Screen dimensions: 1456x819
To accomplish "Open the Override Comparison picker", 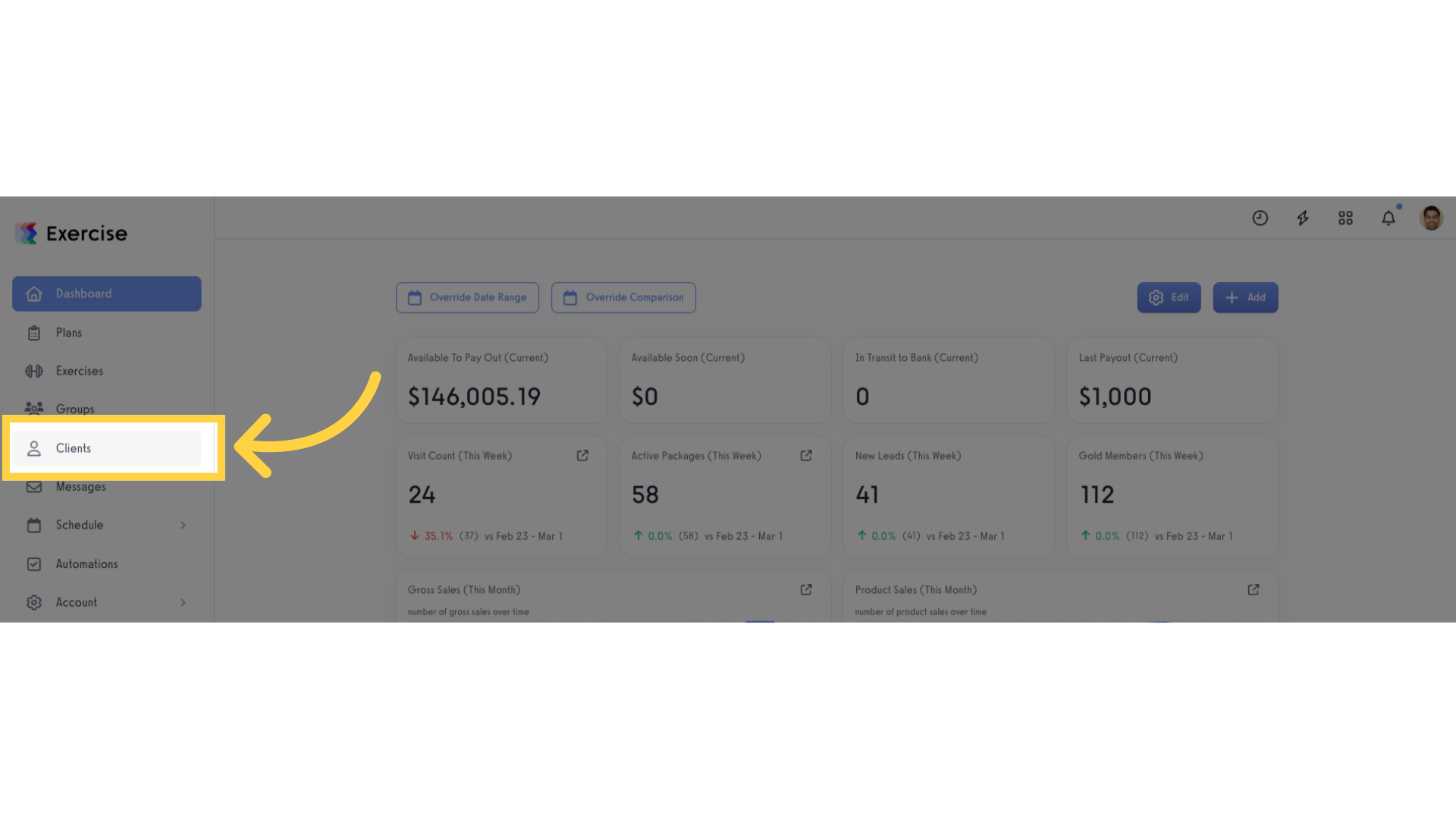I will 623,297.
